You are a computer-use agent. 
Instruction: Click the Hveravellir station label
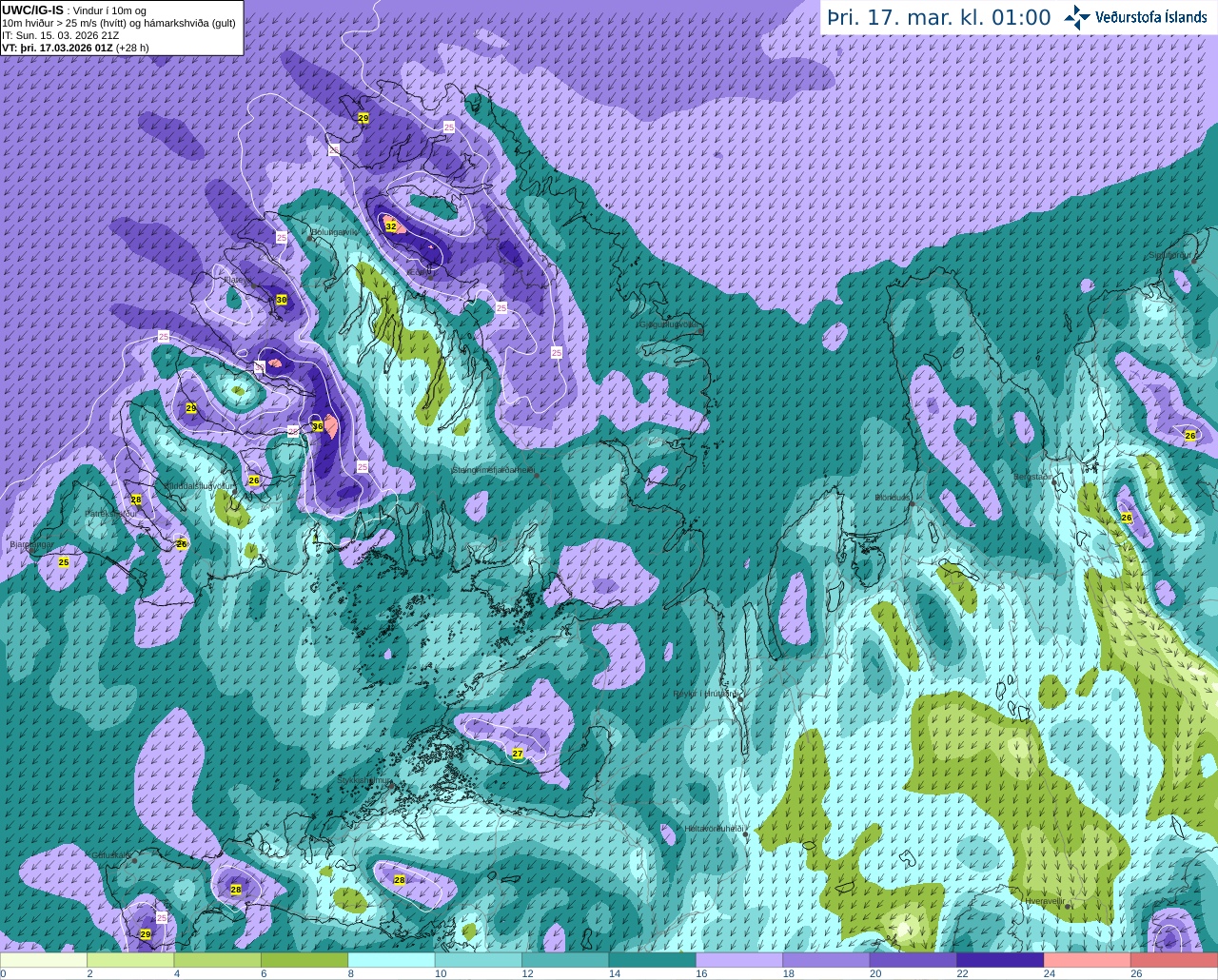click(1044, 900)
